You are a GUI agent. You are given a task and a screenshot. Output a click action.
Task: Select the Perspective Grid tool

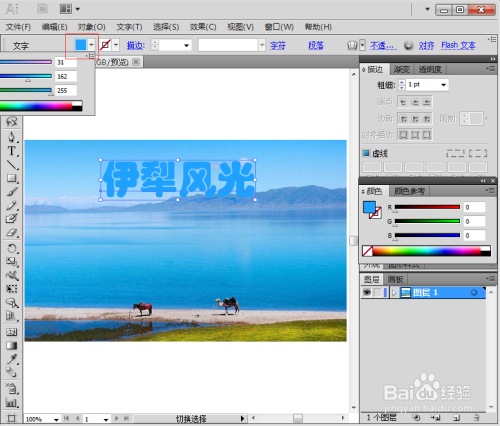(x=12, y=316)
